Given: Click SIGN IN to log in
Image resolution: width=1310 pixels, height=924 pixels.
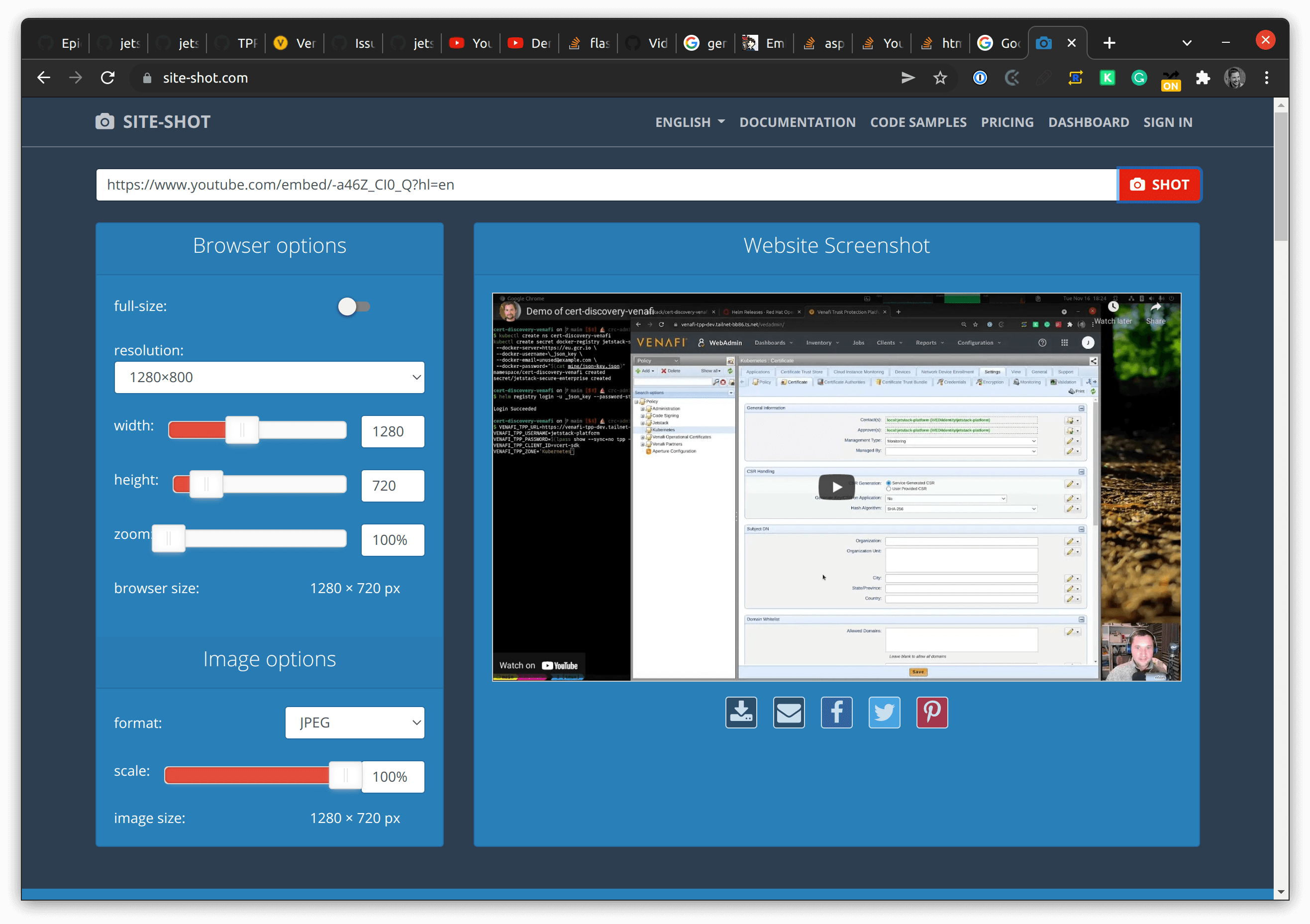Looking at the screenshot, I should click(1167, 121).
